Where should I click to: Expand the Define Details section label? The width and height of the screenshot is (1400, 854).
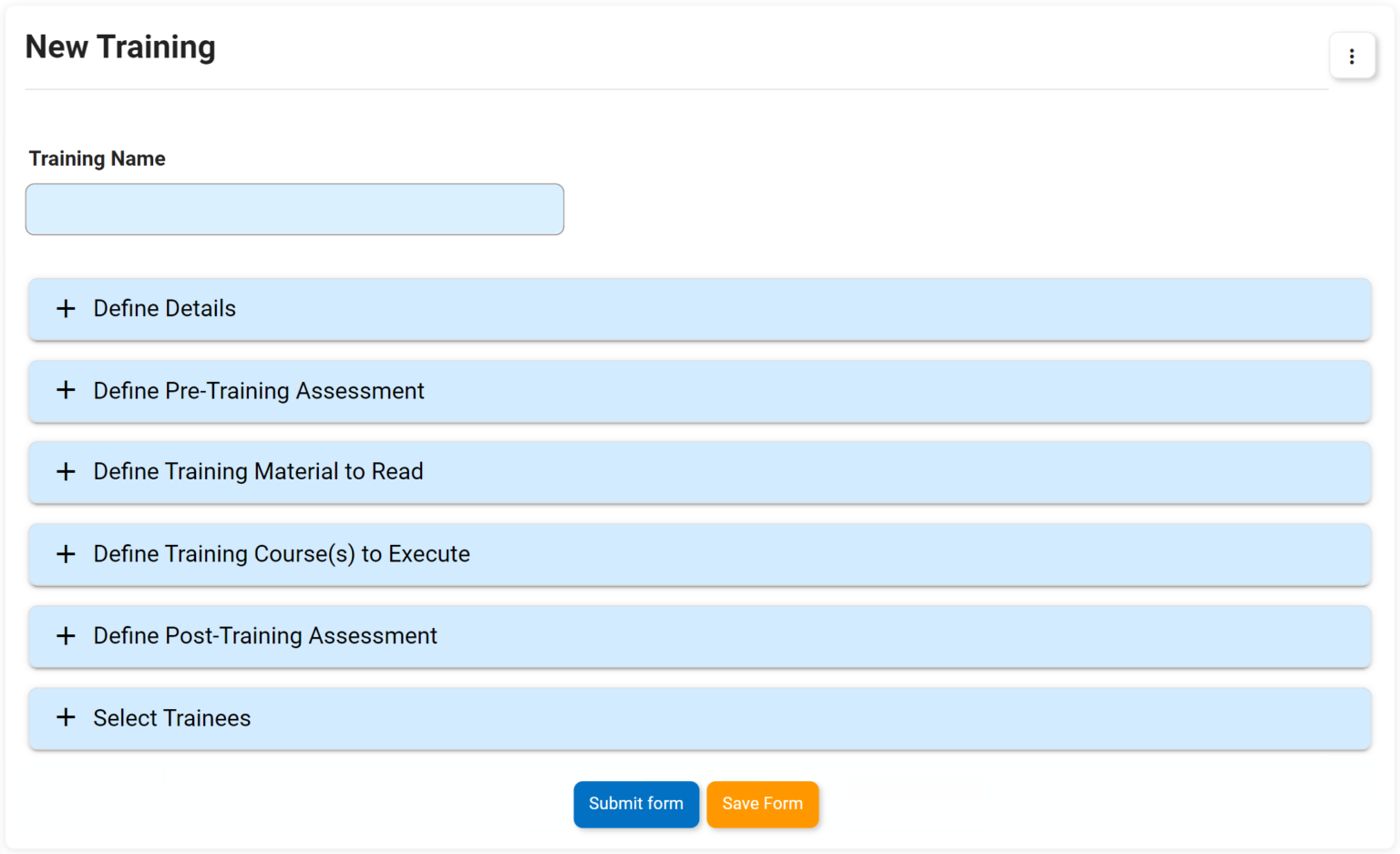tap(164, 309)
